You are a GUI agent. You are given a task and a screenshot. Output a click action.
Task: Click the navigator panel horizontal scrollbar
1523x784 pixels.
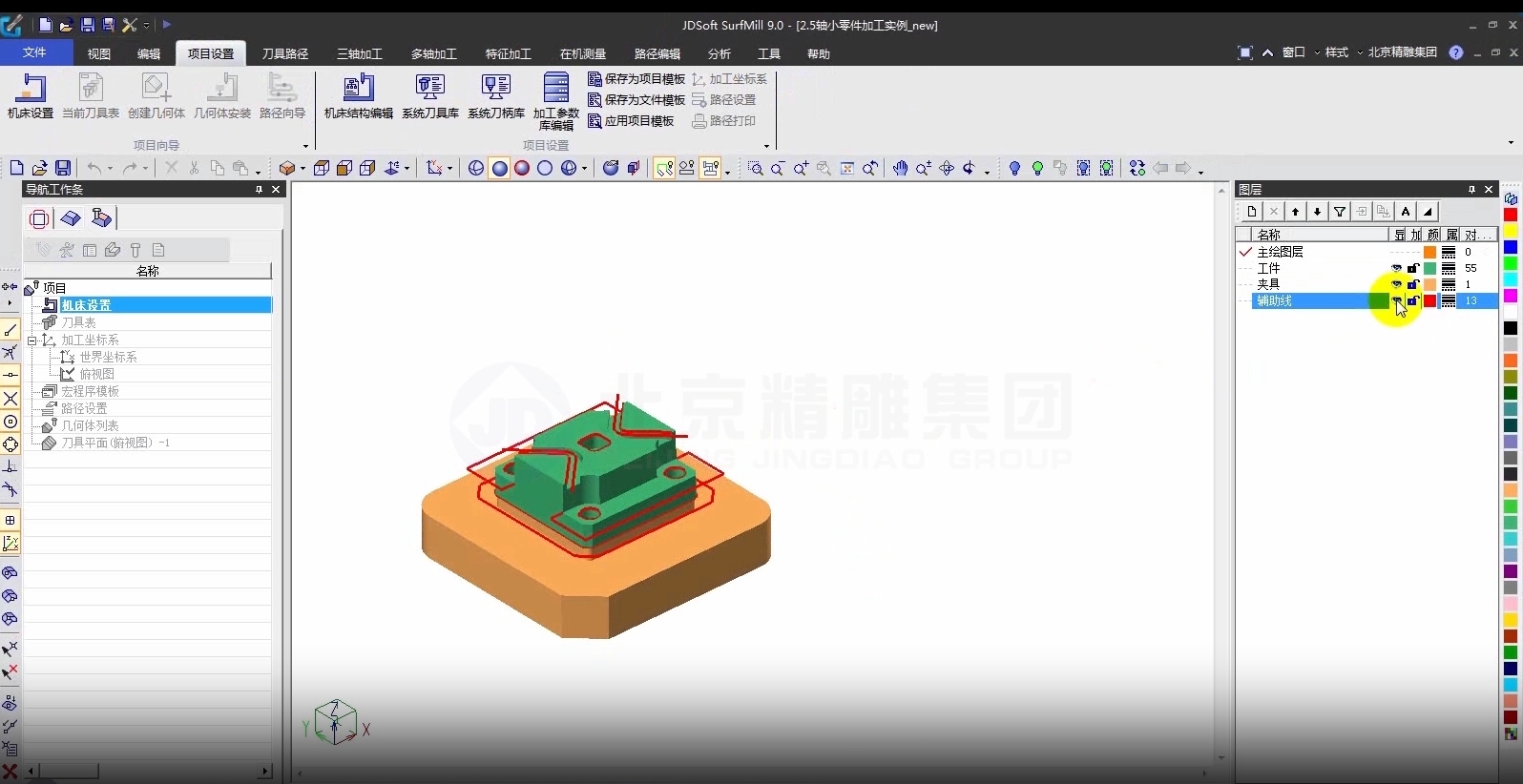coord(148,771)
